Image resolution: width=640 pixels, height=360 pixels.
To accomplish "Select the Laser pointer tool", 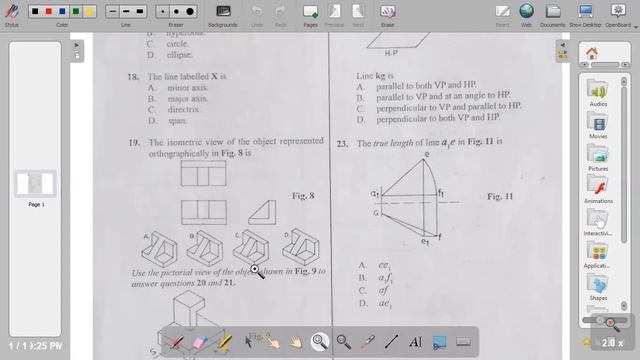I will 368,341.
